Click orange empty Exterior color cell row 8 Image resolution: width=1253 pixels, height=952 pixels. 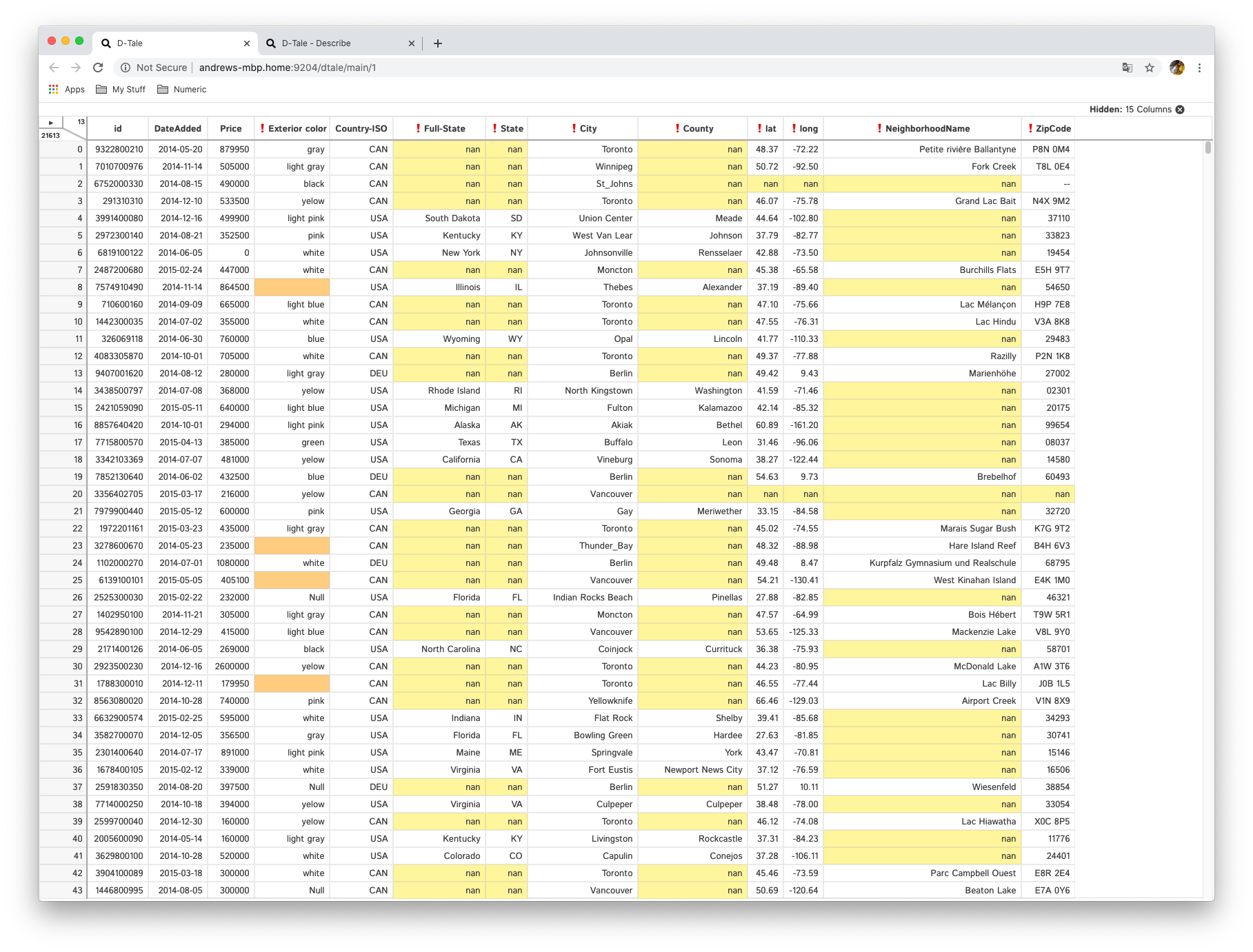(292, 287)
